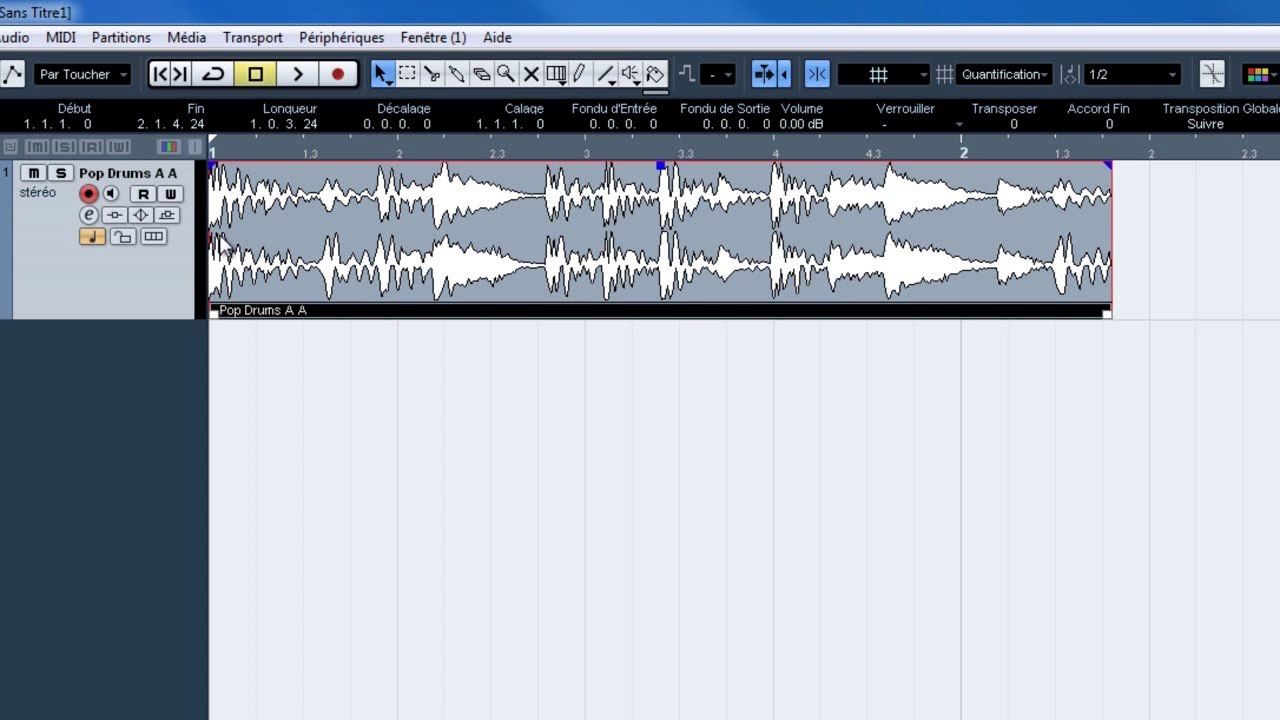Toggle the track Lock button
1280x720 pixels.
(122, 237)
